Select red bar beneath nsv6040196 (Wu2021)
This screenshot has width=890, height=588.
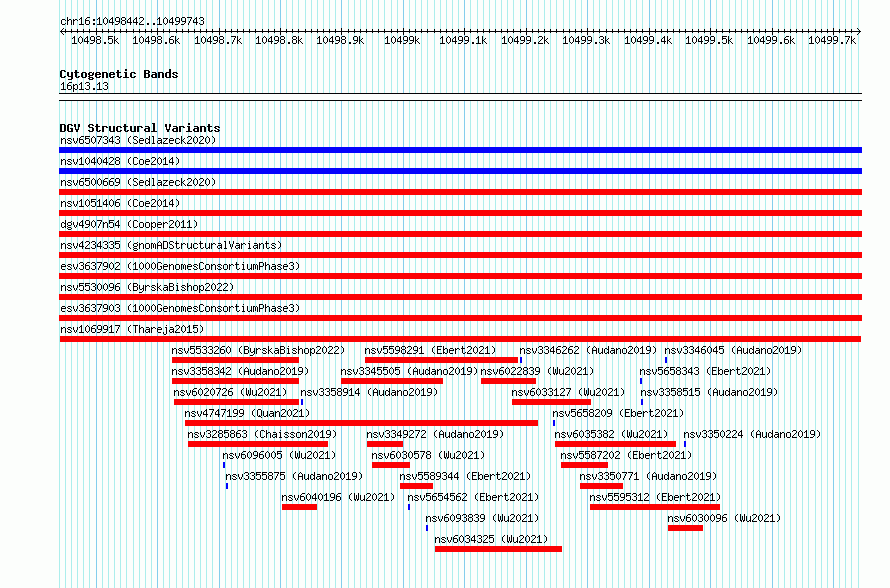coord(299,507)
